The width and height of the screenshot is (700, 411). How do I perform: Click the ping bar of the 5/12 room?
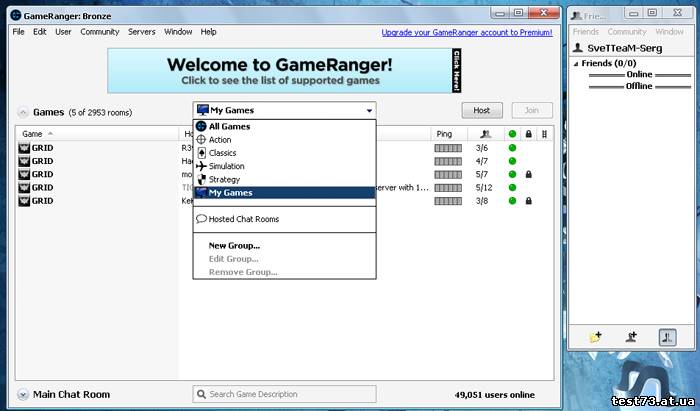point(448,188)
